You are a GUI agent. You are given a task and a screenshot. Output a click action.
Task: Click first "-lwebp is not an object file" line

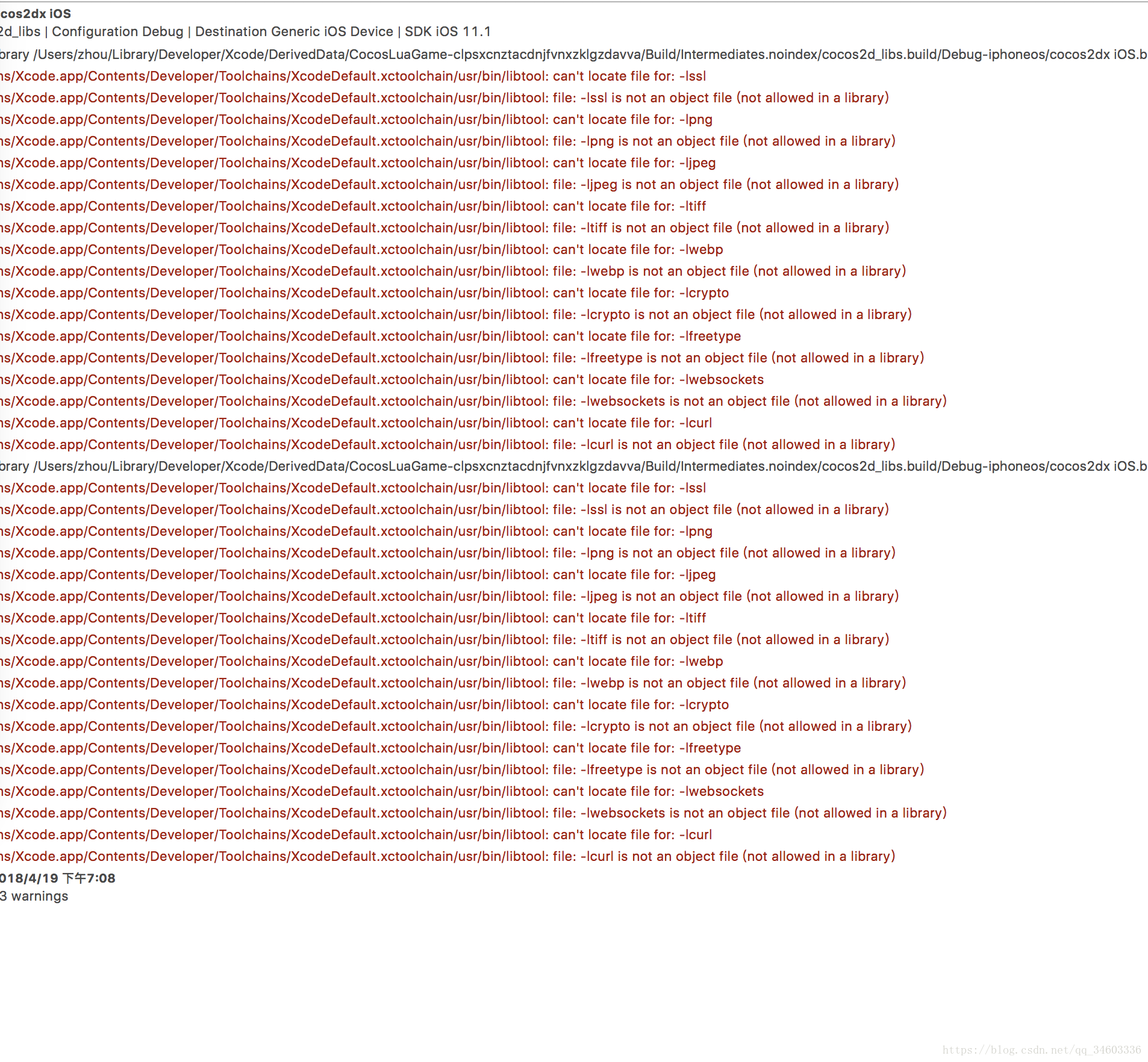click(454, 271)
